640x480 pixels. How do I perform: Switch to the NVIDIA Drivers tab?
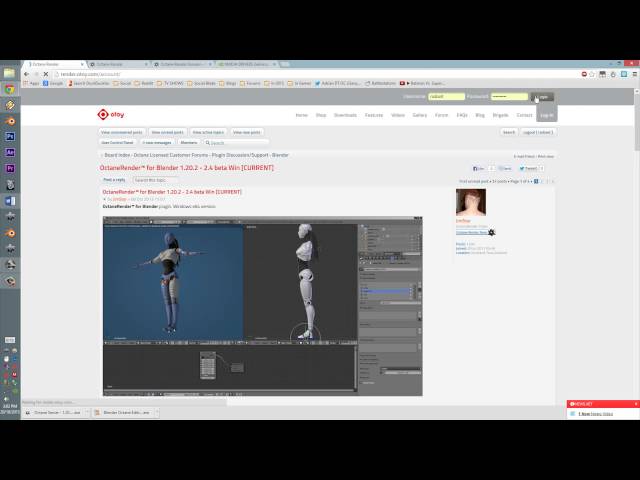pos(247,64)
